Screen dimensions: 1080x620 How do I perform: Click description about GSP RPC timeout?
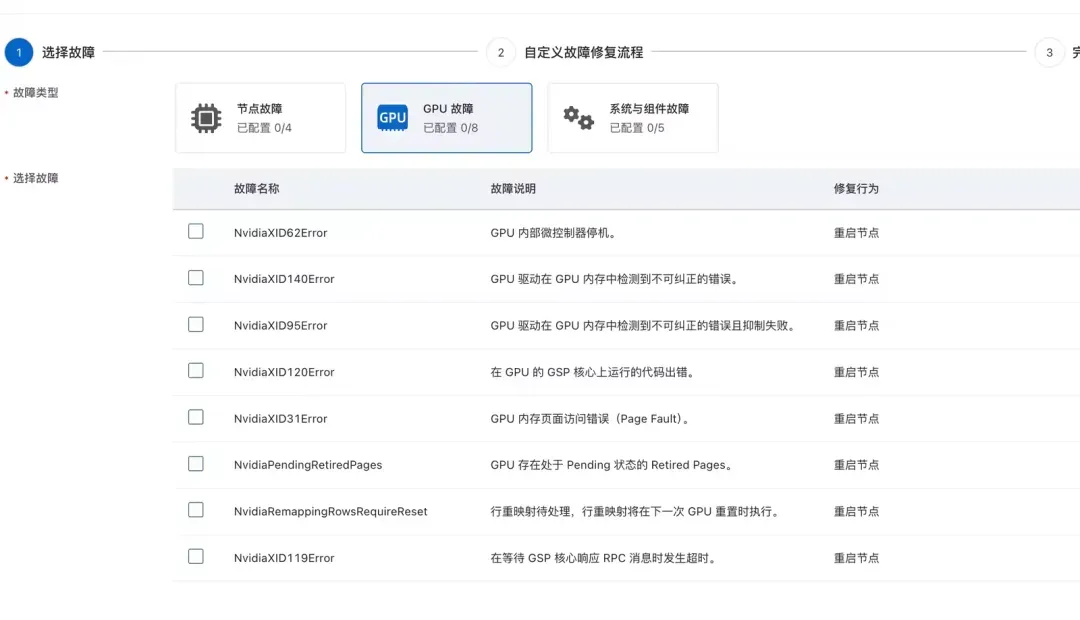[603, 558]
